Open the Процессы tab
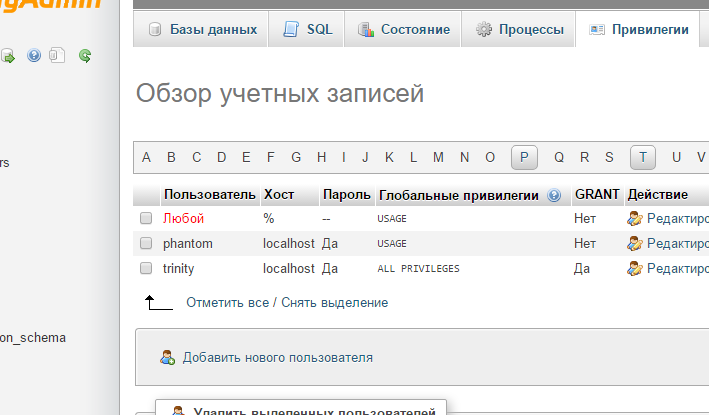The image size is (709, 415). point(518,29)
